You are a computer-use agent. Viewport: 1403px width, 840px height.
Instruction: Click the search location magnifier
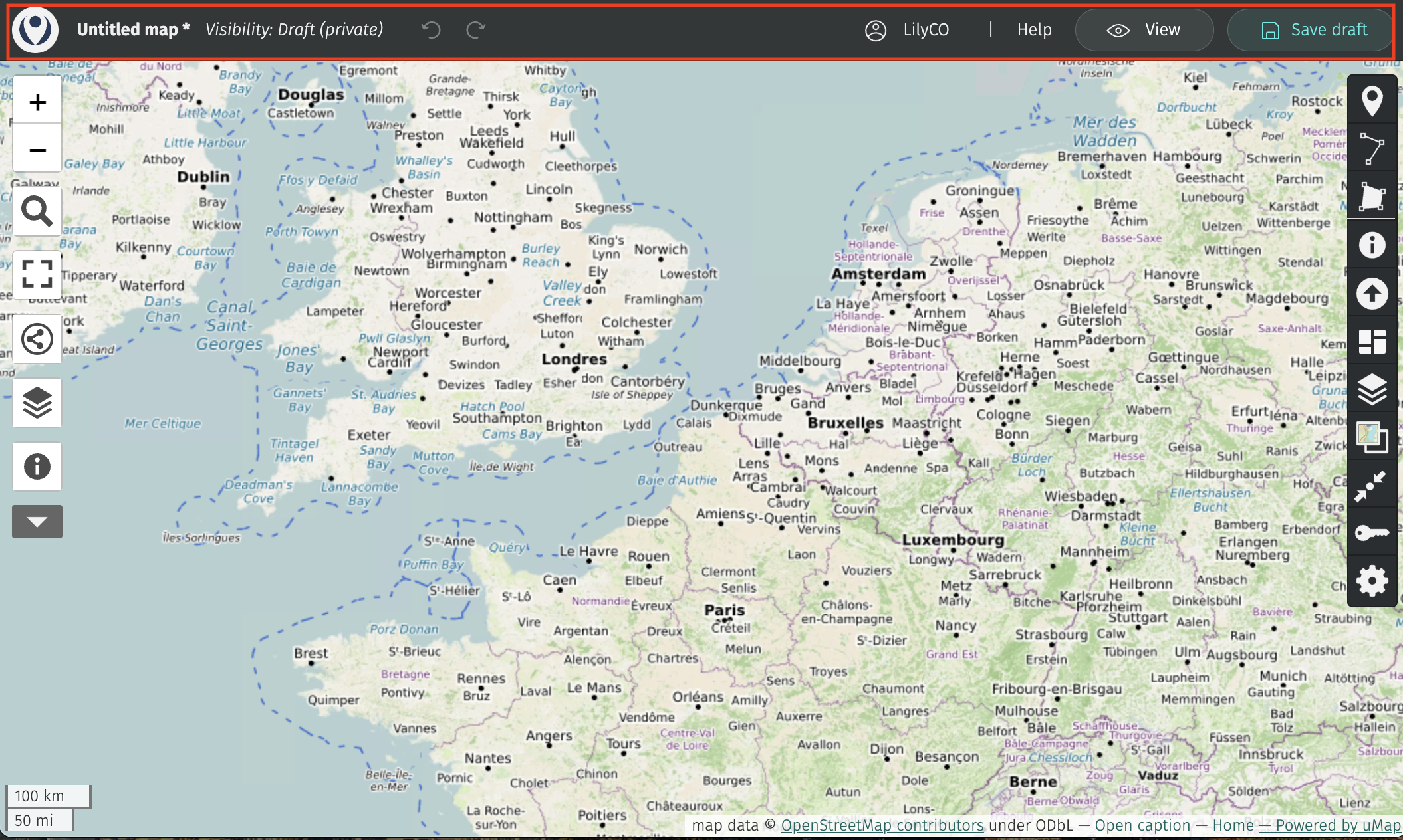click(x=37, y=212)
